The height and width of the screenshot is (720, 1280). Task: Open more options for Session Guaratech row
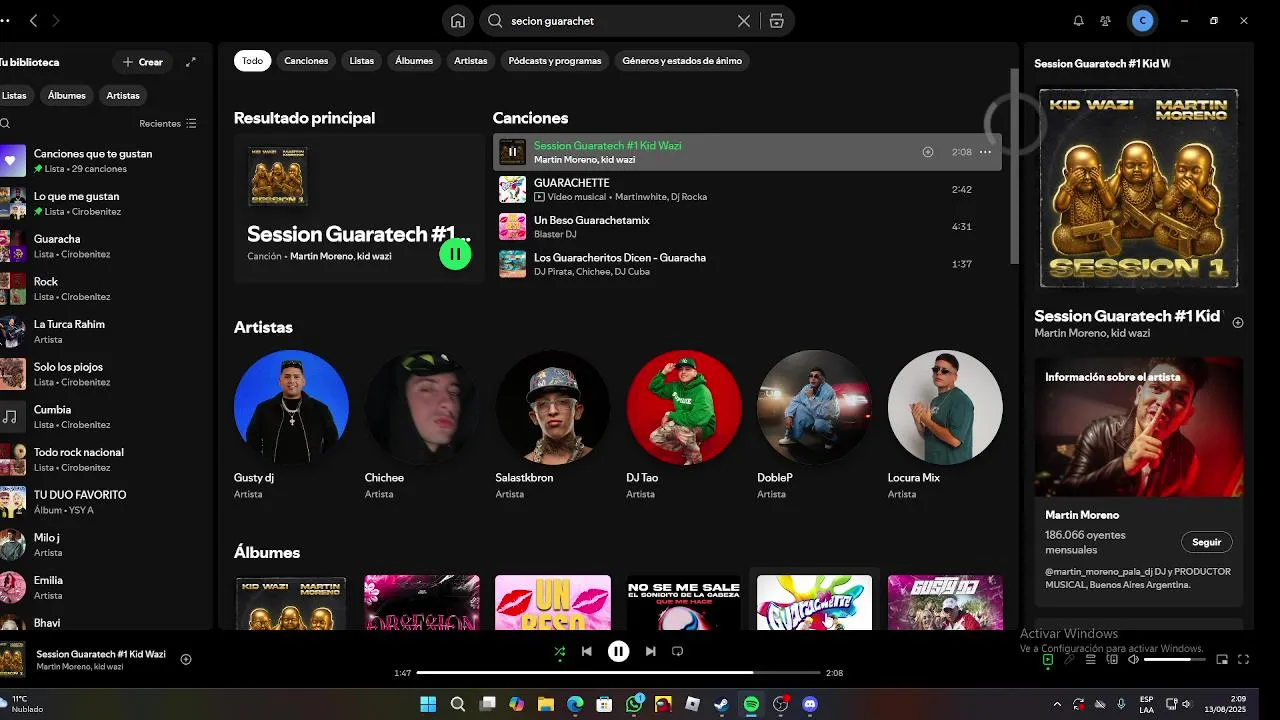[x=985, y=152]
